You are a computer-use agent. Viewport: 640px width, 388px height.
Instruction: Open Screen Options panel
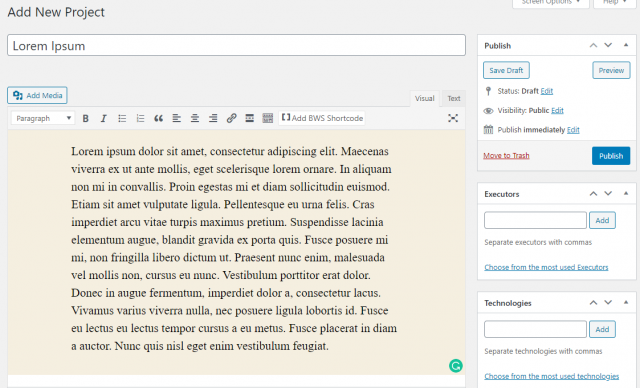[x=551, y=2]
